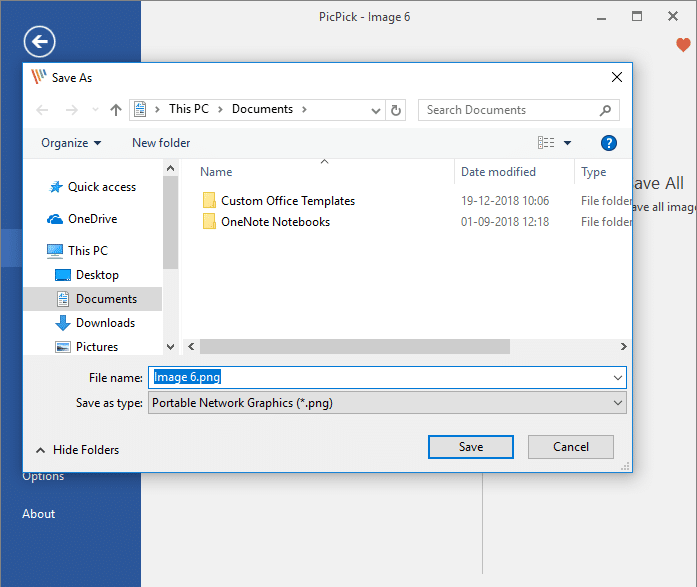Open the Custom Office Templates folder
Image resolution: width=697 pixels, height=587 pixels.
[287, 201]
